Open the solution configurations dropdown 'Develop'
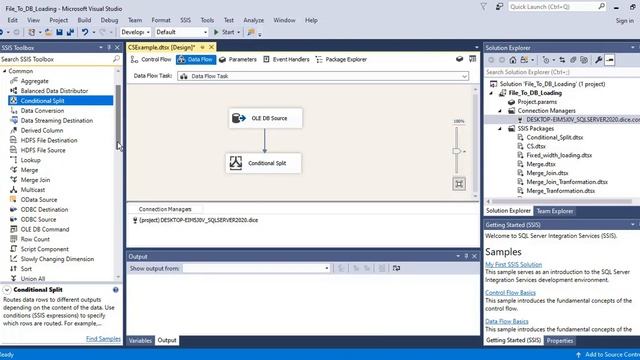The height and width of the screenshot is (360, 640). click(x=136, y=32)
